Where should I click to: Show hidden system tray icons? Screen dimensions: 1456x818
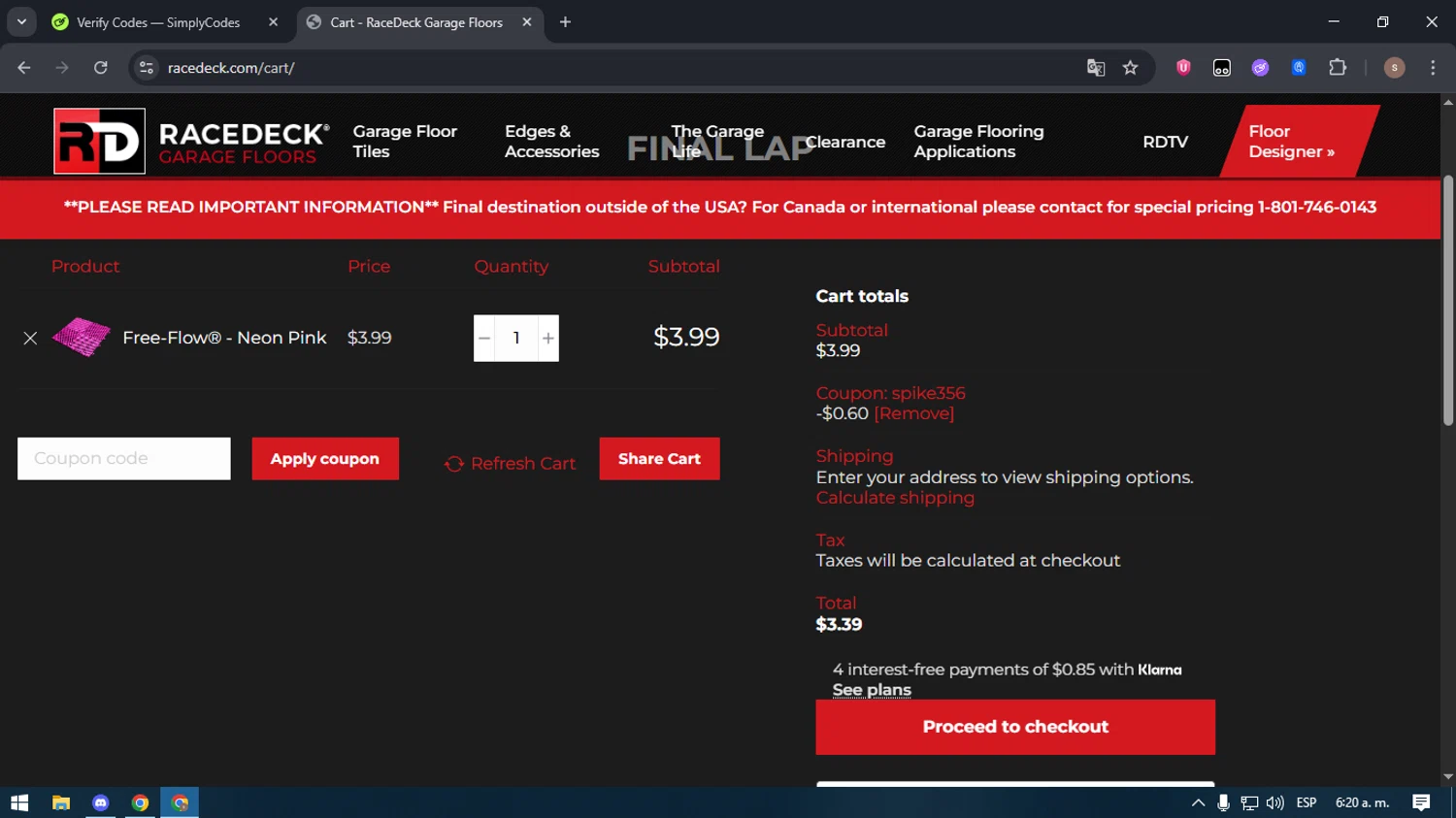pos(1198,802)
